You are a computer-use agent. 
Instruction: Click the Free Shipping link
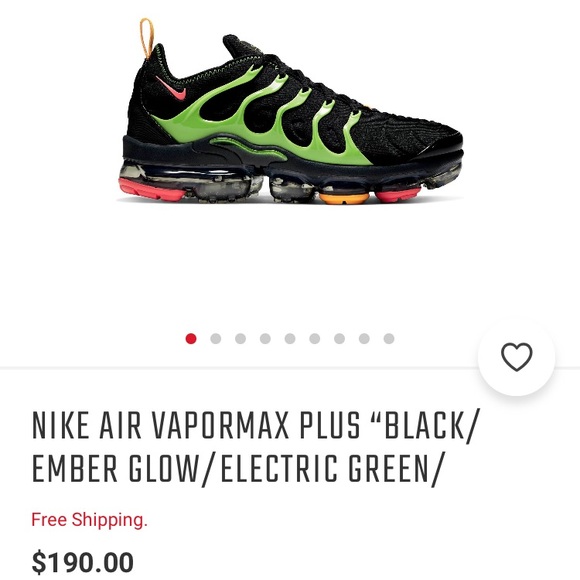click(90, 520)
